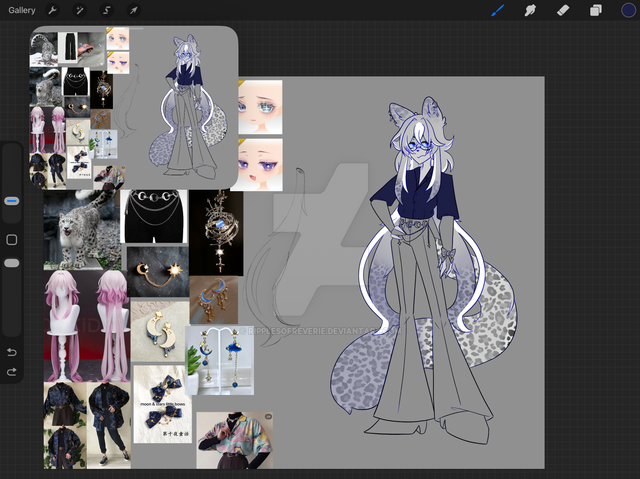Undo the last action
The width and height of the screenshot is (640, 479).
12,352
